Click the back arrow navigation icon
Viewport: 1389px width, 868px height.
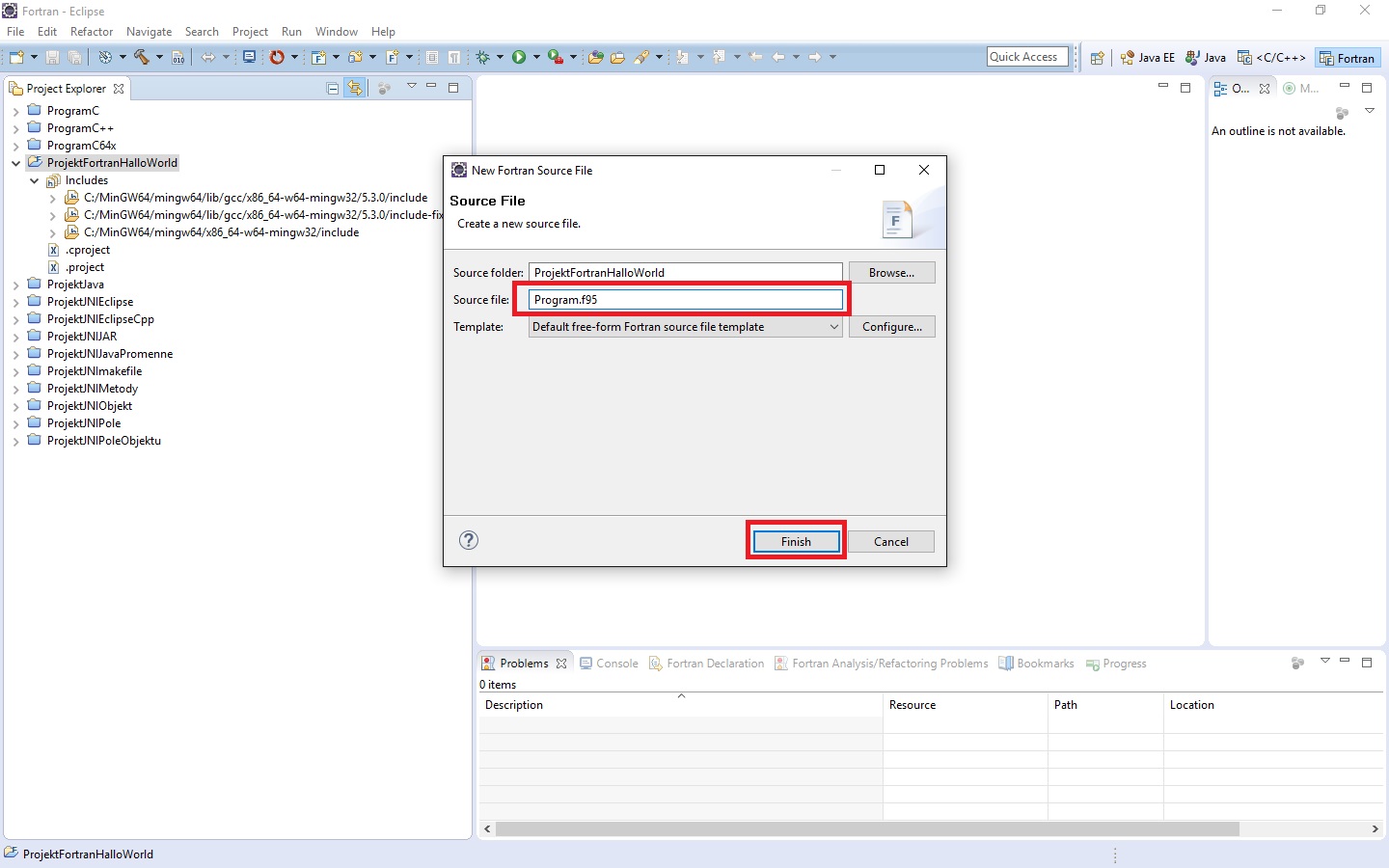778,58
